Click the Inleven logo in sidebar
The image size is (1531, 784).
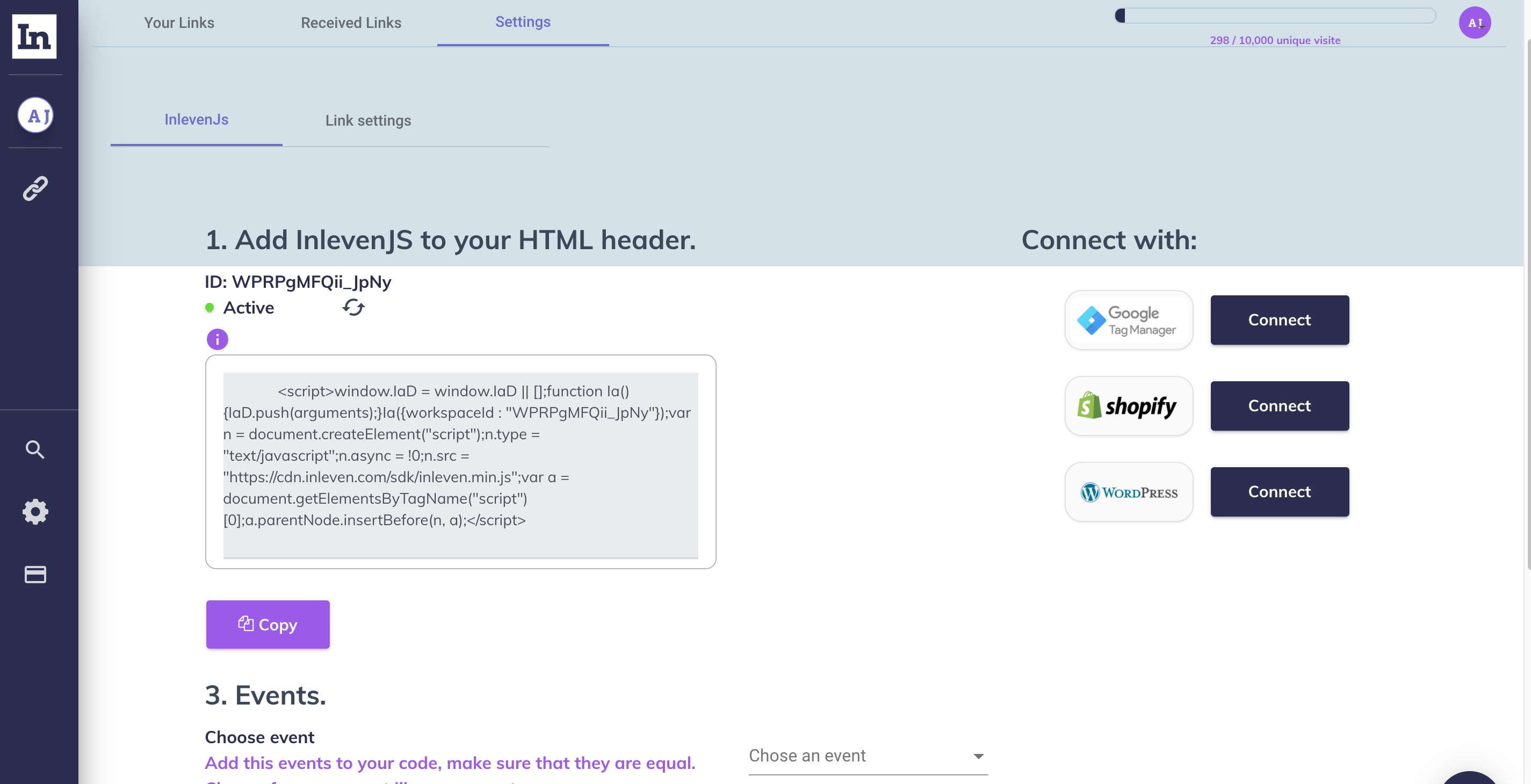(34, 36)
